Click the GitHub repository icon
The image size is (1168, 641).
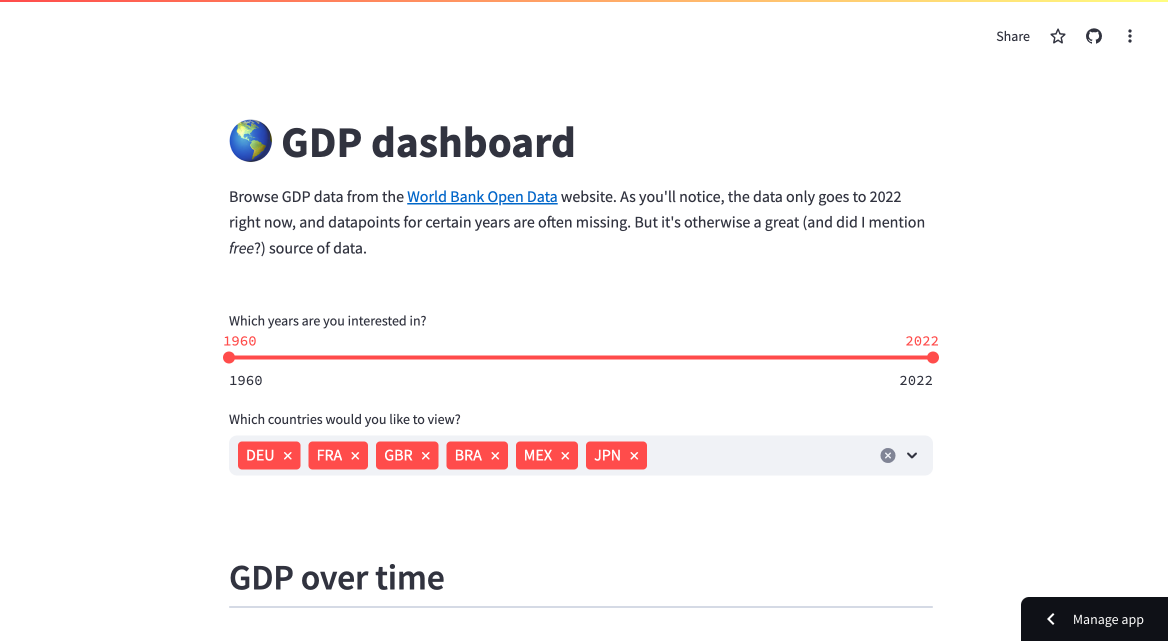point(1093,36)
